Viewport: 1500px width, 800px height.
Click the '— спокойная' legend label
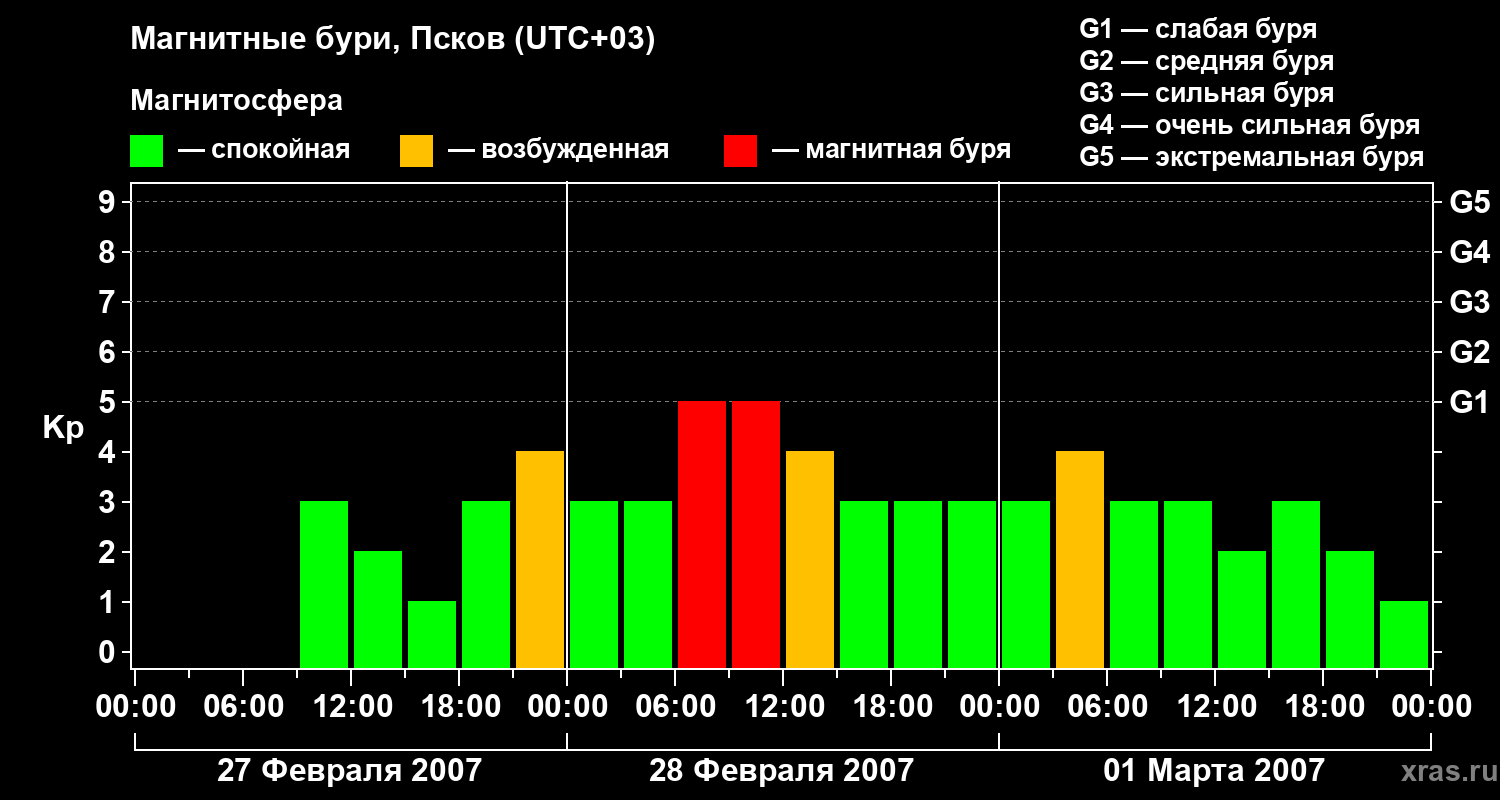(x=264, y=150)
